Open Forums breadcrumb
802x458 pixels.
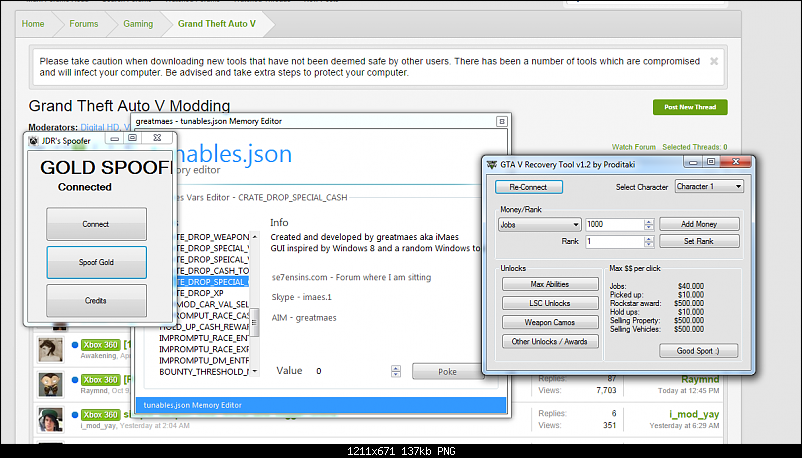pyautogui.click(x=84, y=24)
